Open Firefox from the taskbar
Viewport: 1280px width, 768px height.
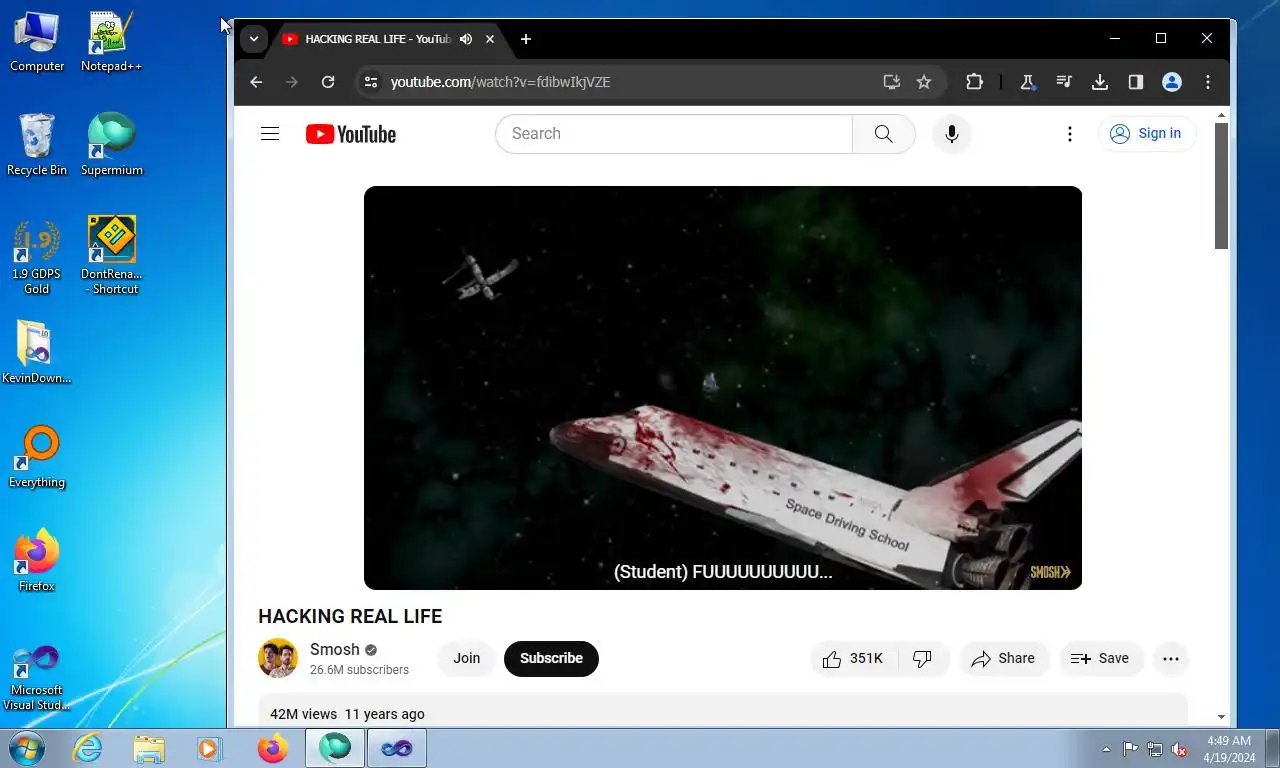coord(272,748)
